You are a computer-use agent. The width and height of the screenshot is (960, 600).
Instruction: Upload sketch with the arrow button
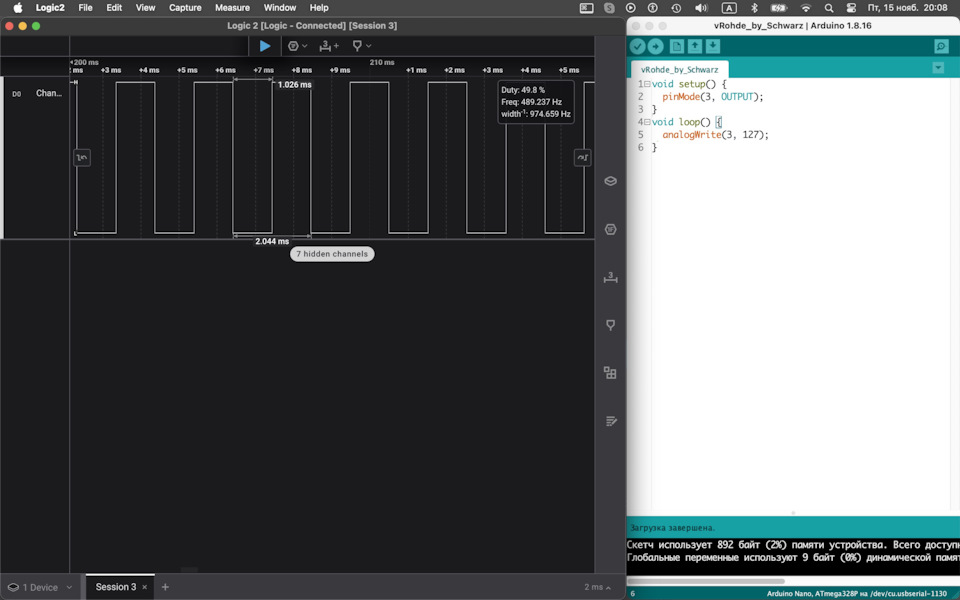point(655,47)
